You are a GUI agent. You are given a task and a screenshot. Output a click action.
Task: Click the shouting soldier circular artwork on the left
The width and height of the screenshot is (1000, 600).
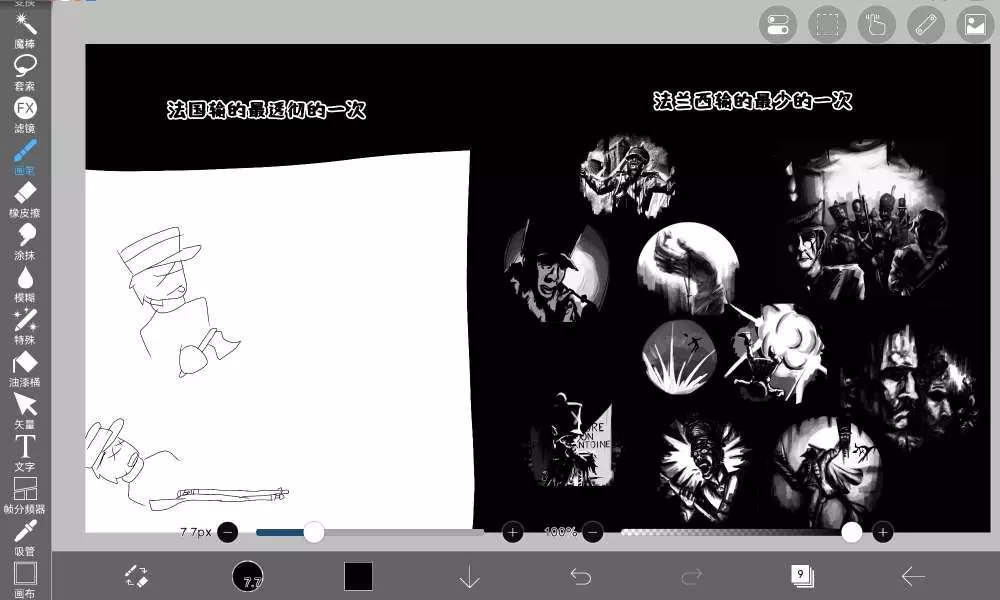[556, 270]
